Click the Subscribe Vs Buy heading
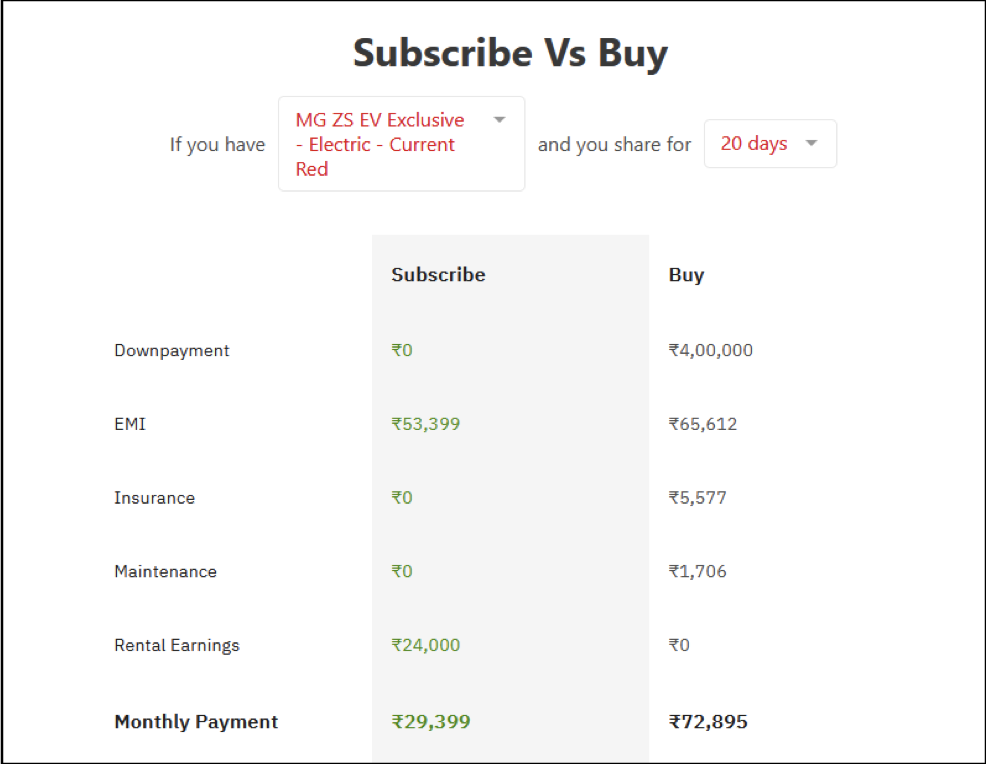Image resolution: width=986 pixels, height=764 pixels. tap(510, 53)
